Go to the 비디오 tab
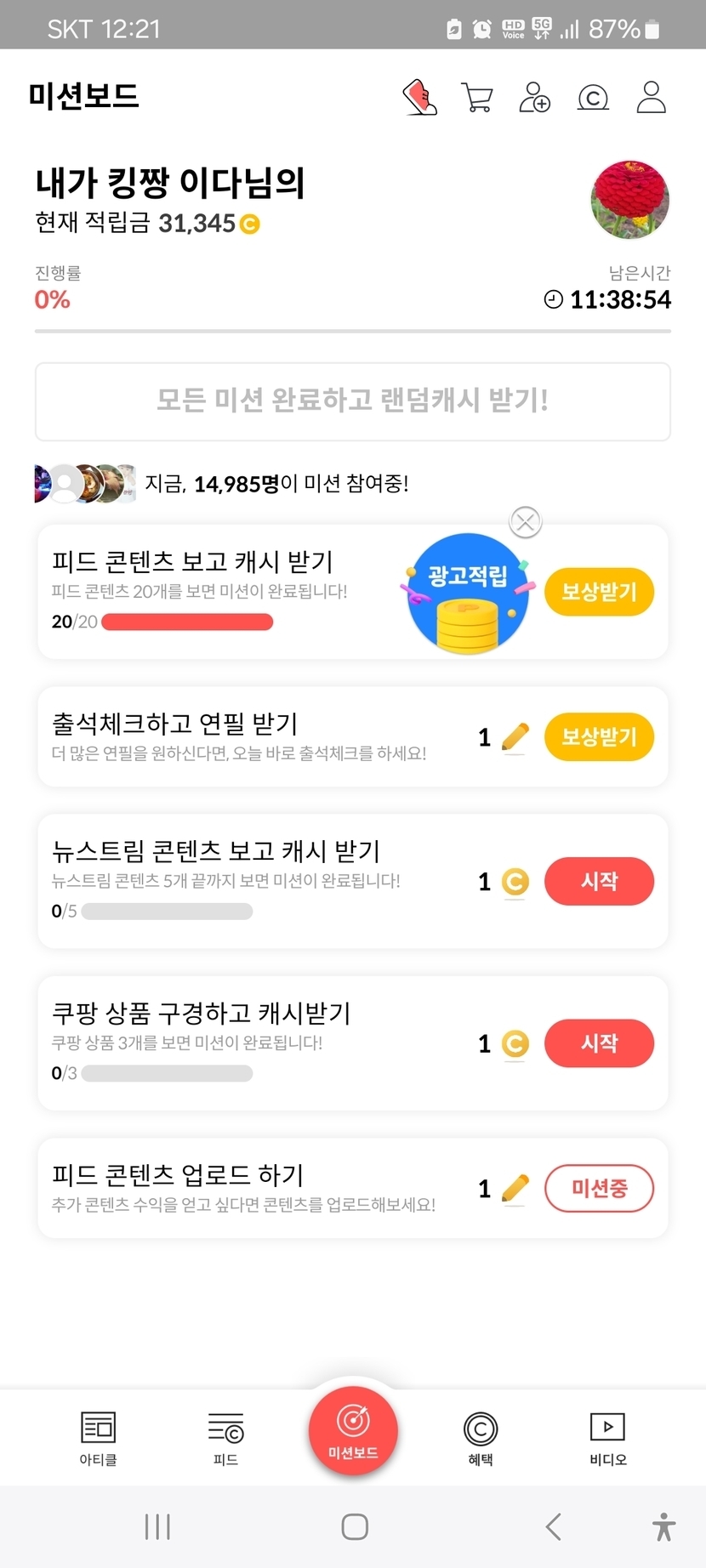The width and height of the screenshot is (706, 1568). (607, 1438)
